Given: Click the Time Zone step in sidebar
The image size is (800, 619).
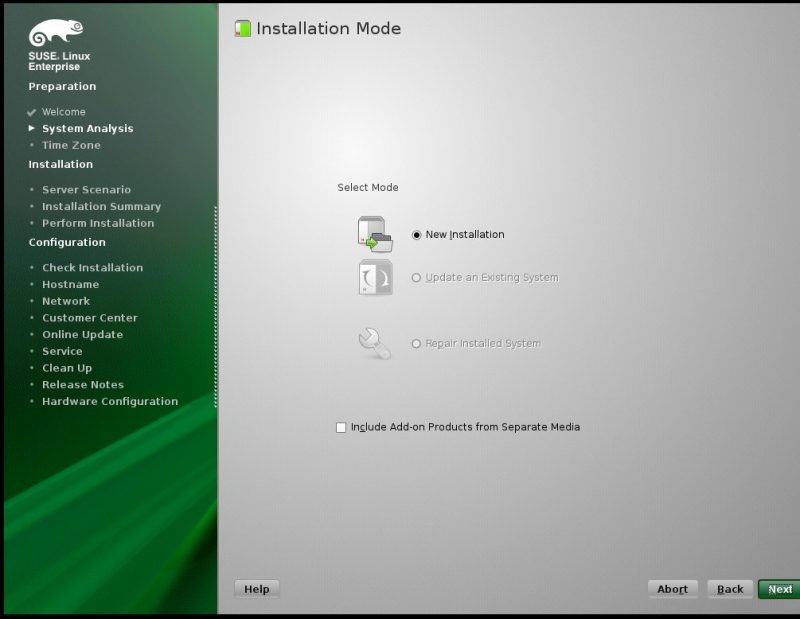Looking at the screenshot, I should pyautogui.click(x=71, y=146).
